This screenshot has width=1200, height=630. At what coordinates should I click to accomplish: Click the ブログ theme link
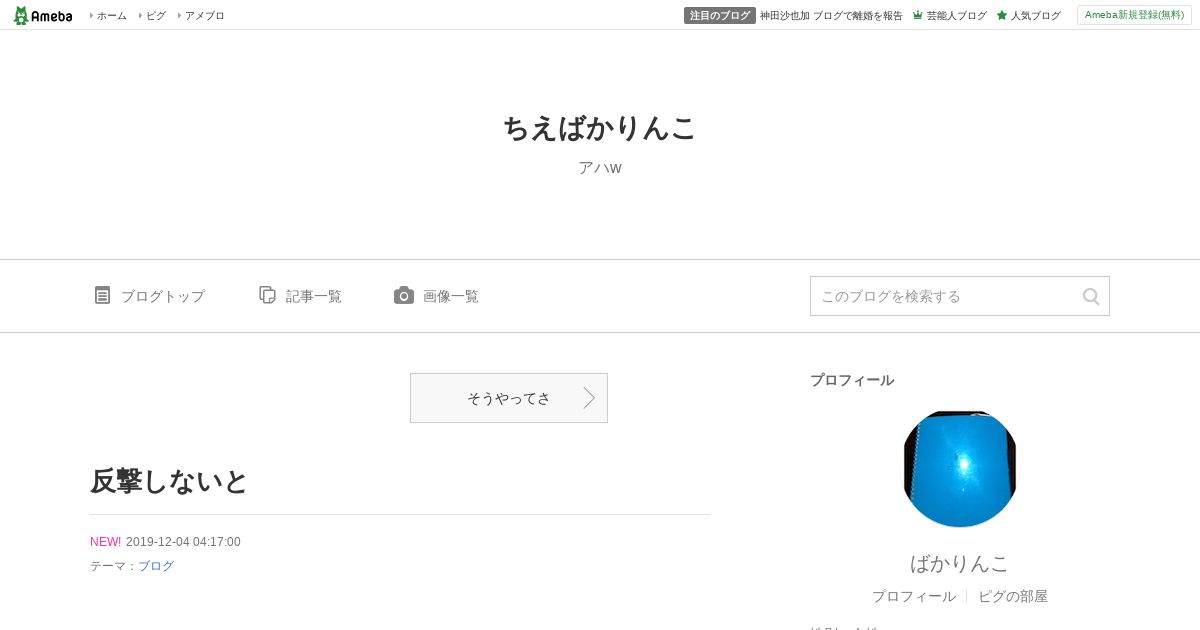[156, 566]
